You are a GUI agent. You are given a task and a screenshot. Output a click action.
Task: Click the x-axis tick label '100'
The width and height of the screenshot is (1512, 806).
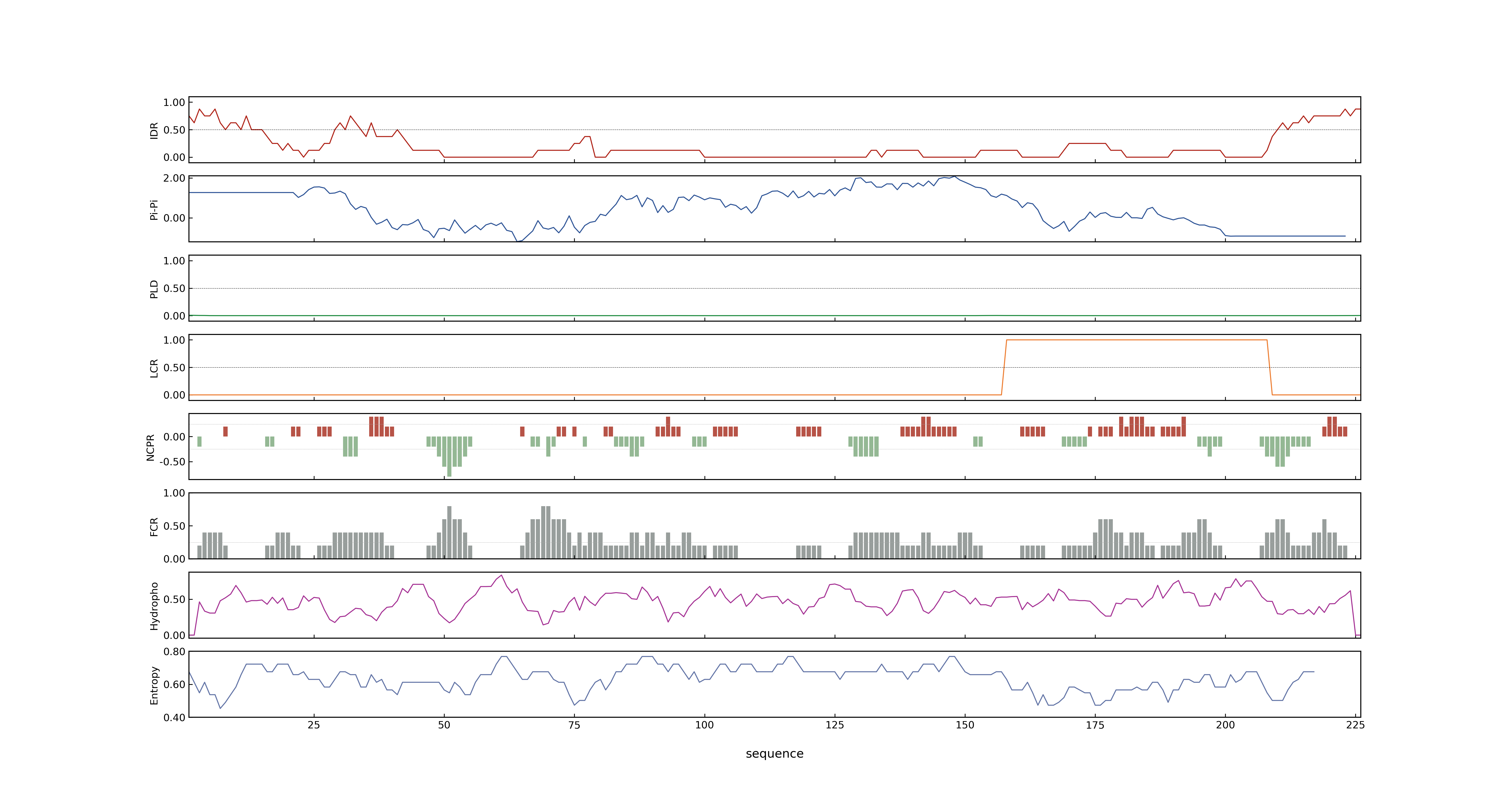(704, 725)
